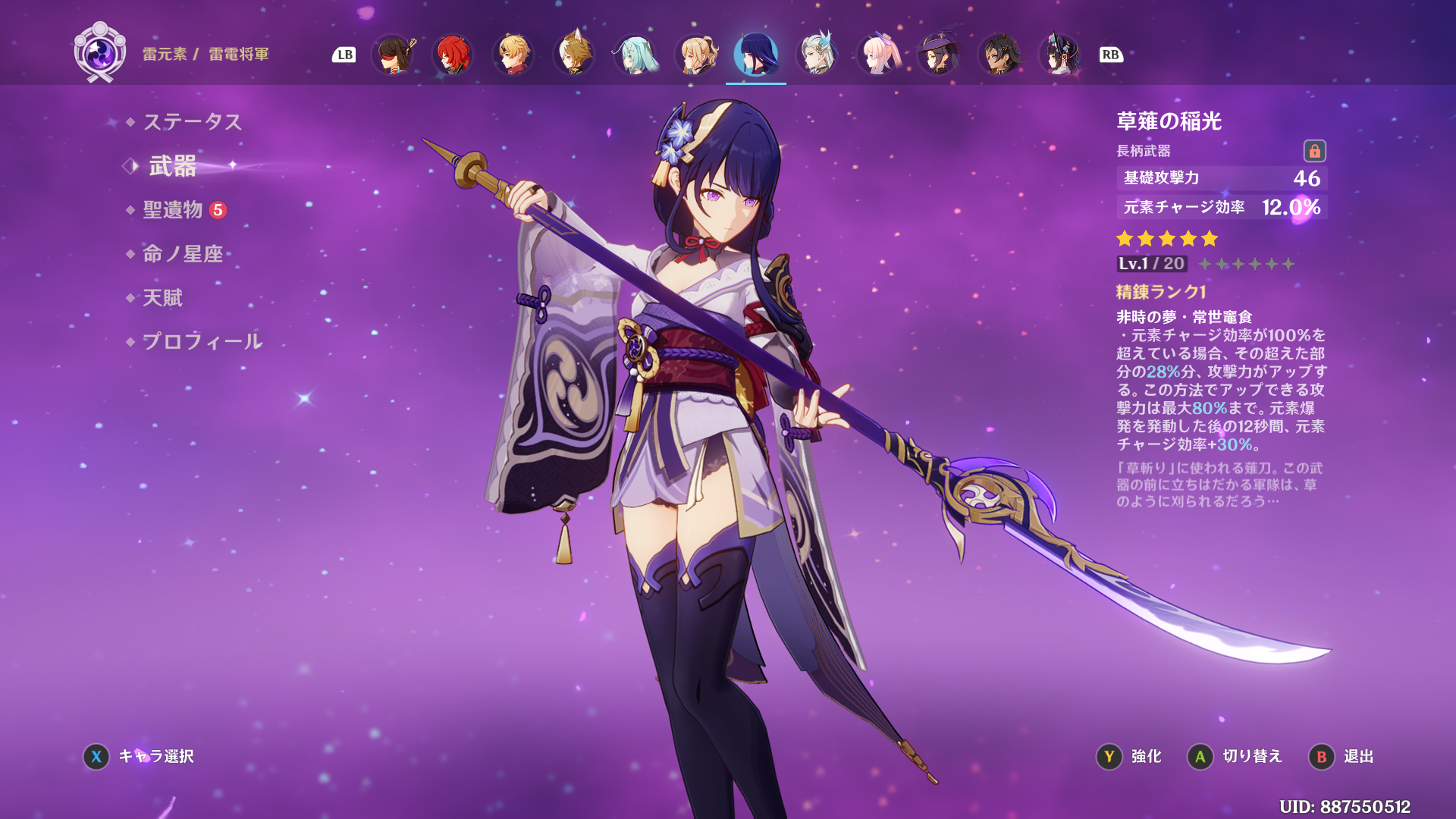The width and height of the screenshot is (1456, 819).
Task: Select Dehya's dark-haired portrait
Action: 999,55
